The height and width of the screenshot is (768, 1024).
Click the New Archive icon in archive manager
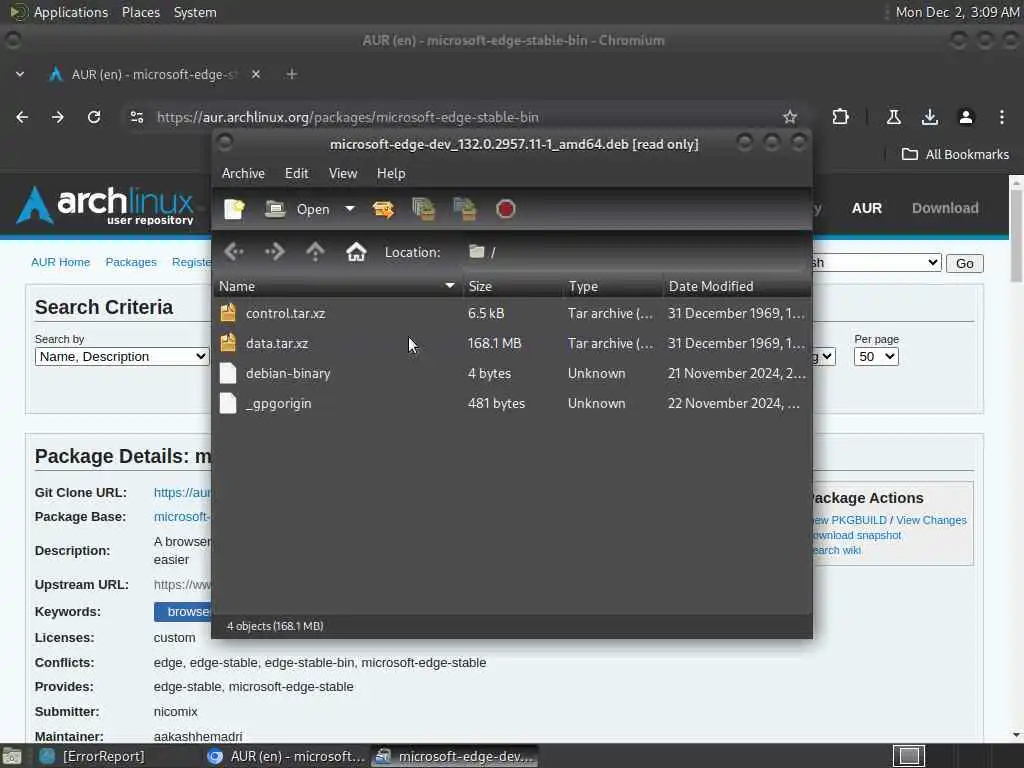(234, 209)
